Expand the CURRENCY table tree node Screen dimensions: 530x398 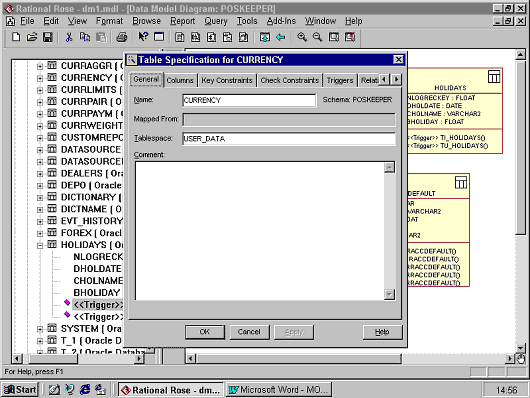[x=40, y=78]
